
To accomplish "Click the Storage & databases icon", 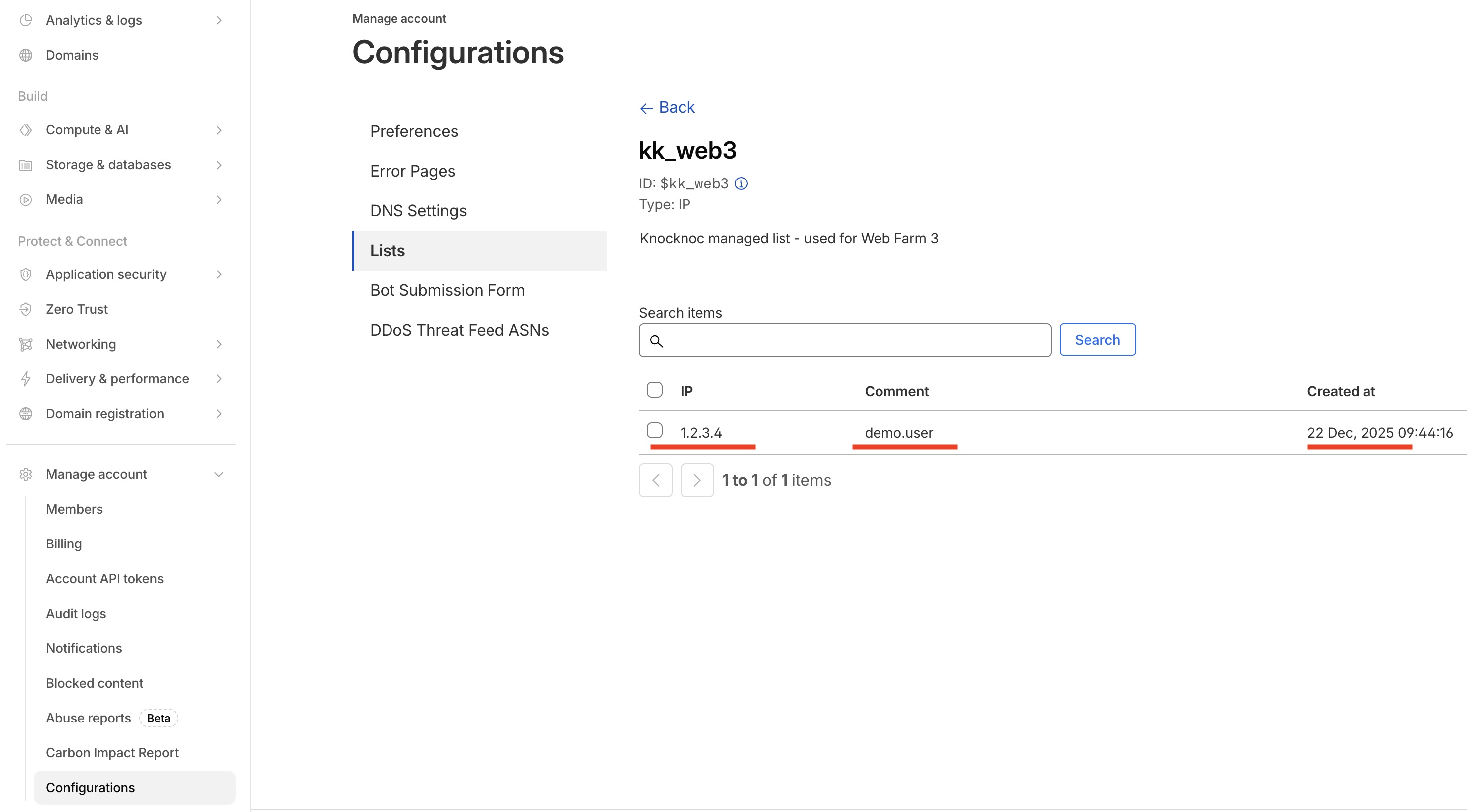I will (x=26, y=165).
